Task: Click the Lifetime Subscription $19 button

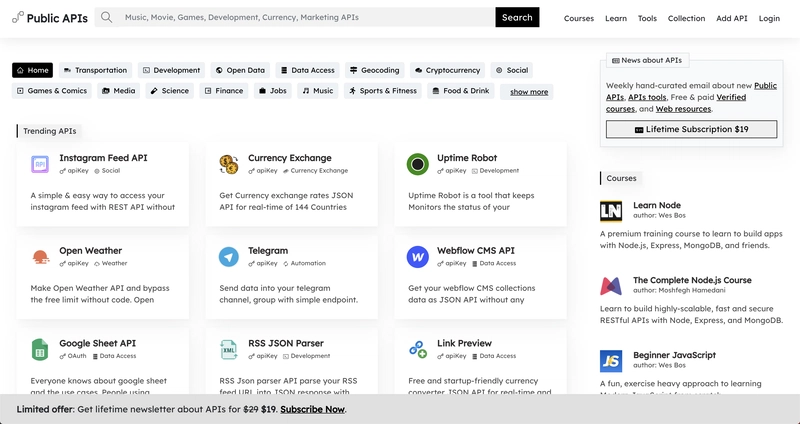Action: click(x=691, y=129)
